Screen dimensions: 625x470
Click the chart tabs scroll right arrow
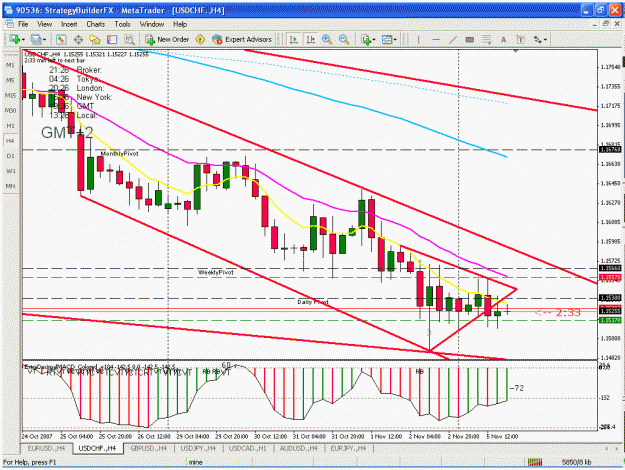point(617,449)
